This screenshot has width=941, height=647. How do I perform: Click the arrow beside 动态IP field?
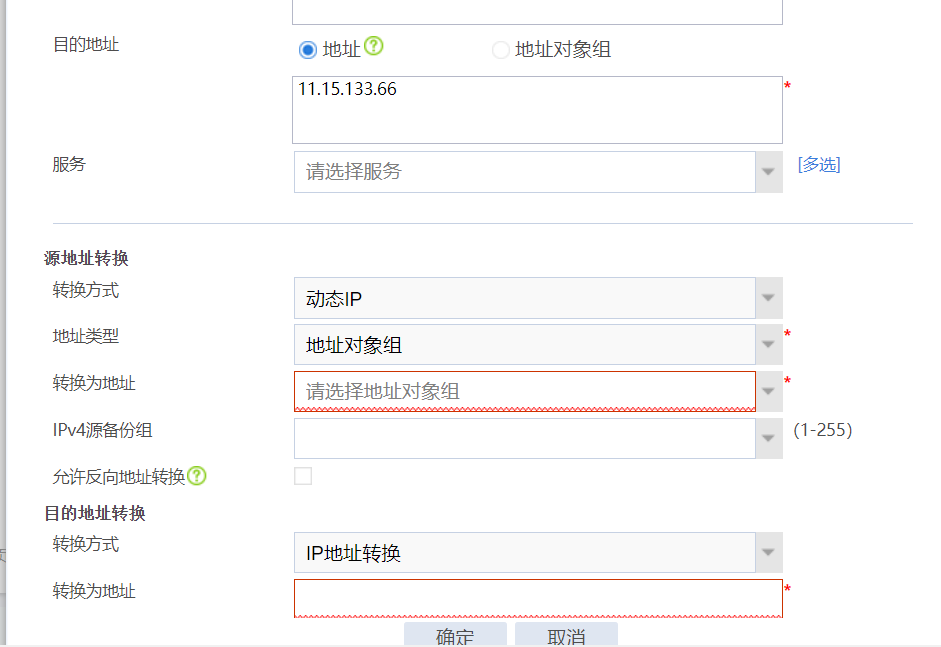pyautogui.click(x=768, y=298)
